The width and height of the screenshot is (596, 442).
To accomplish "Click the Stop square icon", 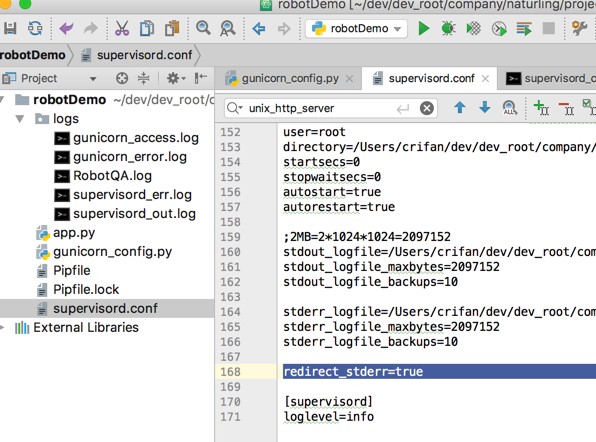I will (x=548, y=29).
